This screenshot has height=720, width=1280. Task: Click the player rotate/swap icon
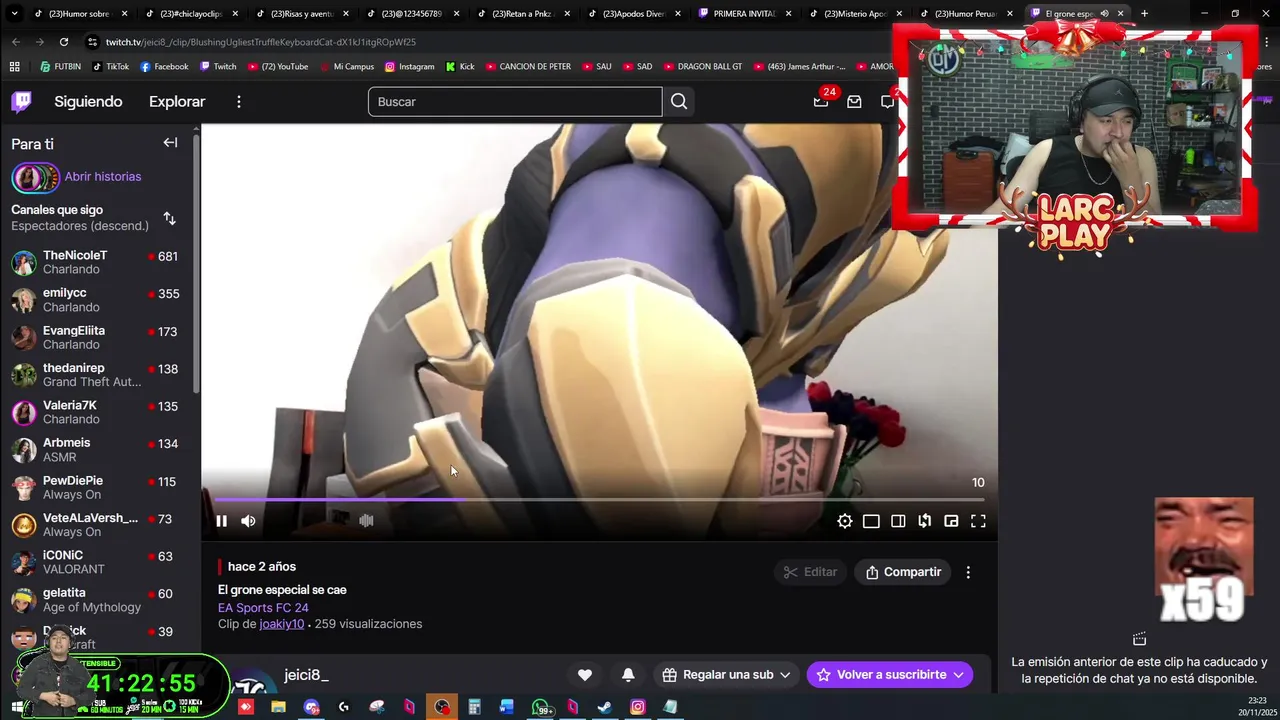click(925, 521)
